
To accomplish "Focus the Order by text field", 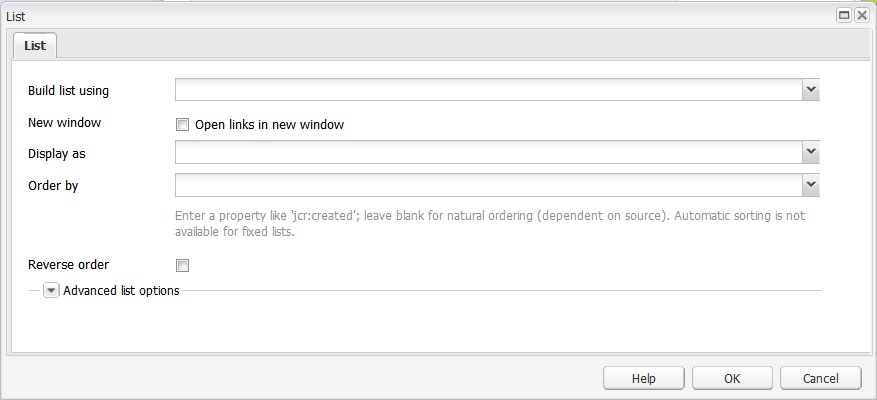I will pyautogui.click(x=488, y=185).
